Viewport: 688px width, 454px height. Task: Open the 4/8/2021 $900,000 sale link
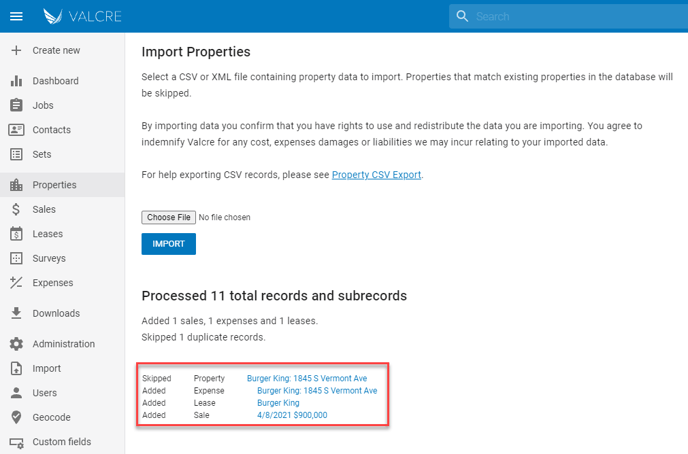[x=292, y=415]
